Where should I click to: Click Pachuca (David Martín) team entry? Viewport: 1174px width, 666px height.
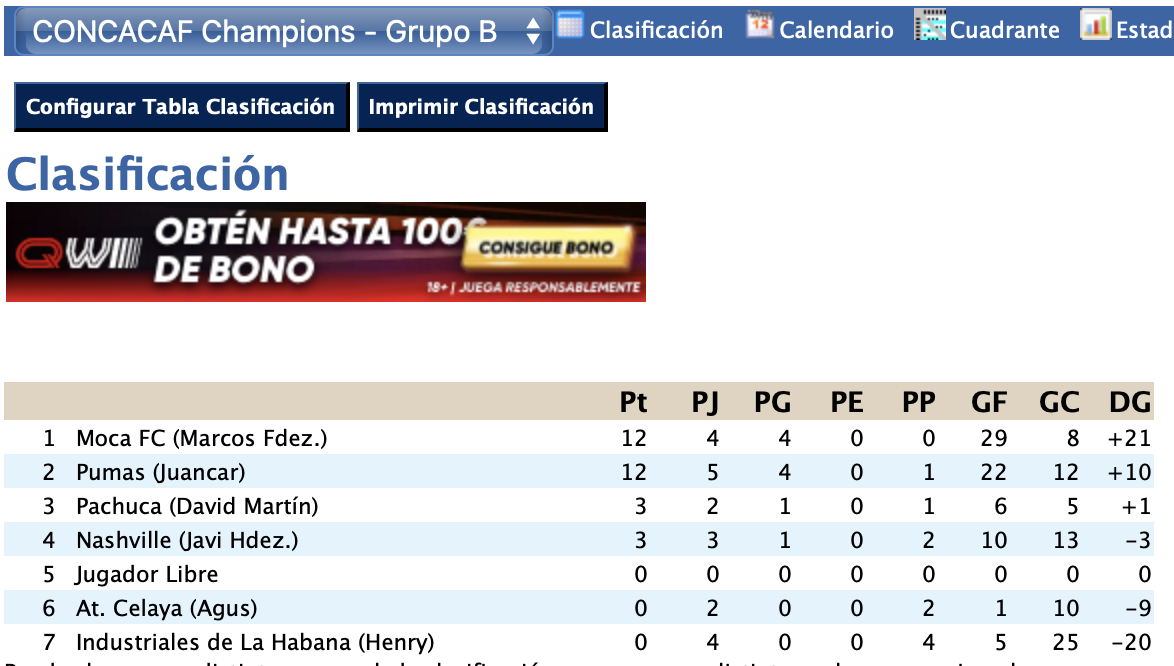[x=197, y=506]
